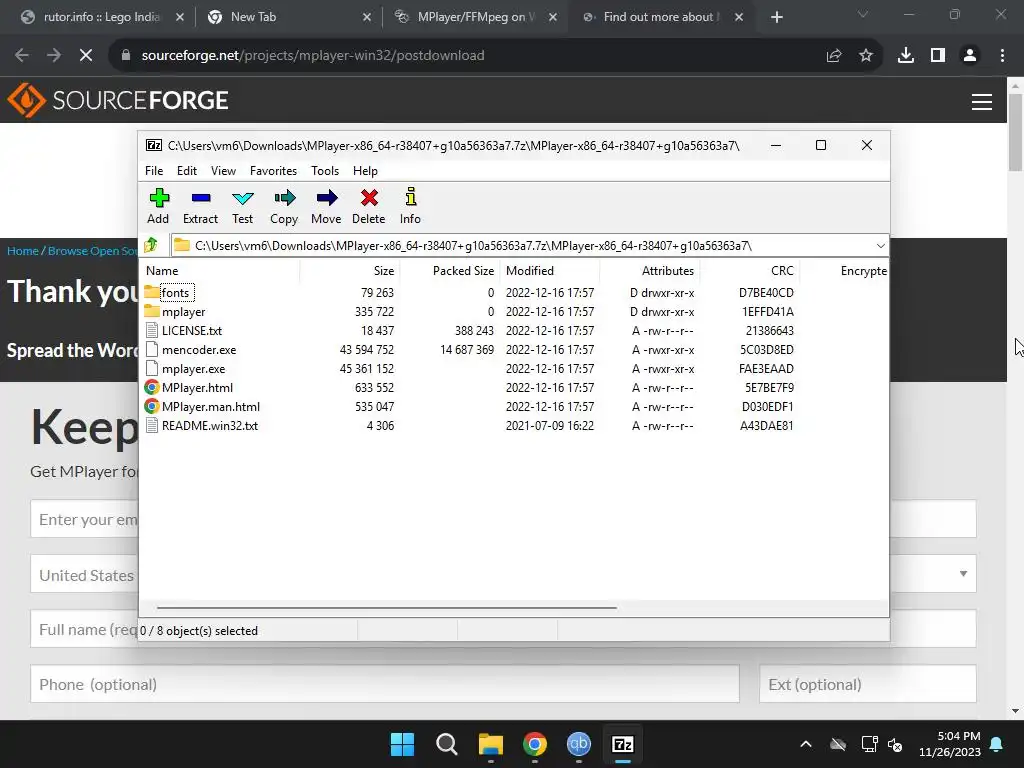This screenshot has height=768, width=1024.
Task: Select the README.win32.txt file icon
Action: click(x=152, y=426)
